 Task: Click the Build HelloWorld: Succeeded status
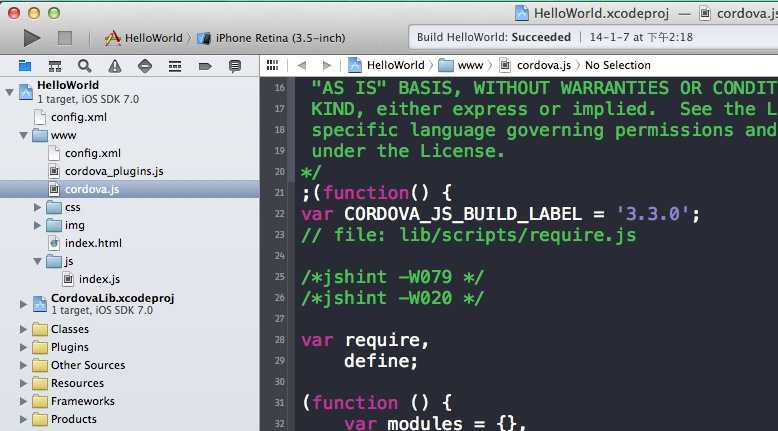click(x=494, y=37)
